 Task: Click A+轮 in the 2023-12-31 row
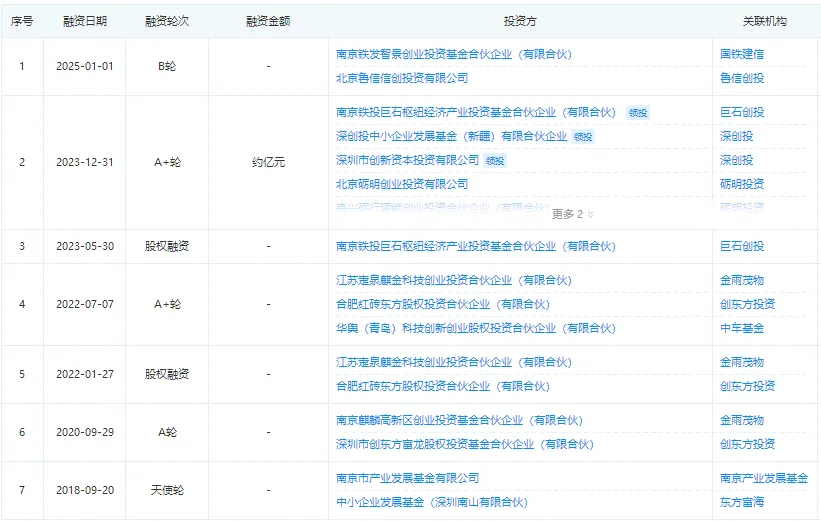click(x=167, y=162)
